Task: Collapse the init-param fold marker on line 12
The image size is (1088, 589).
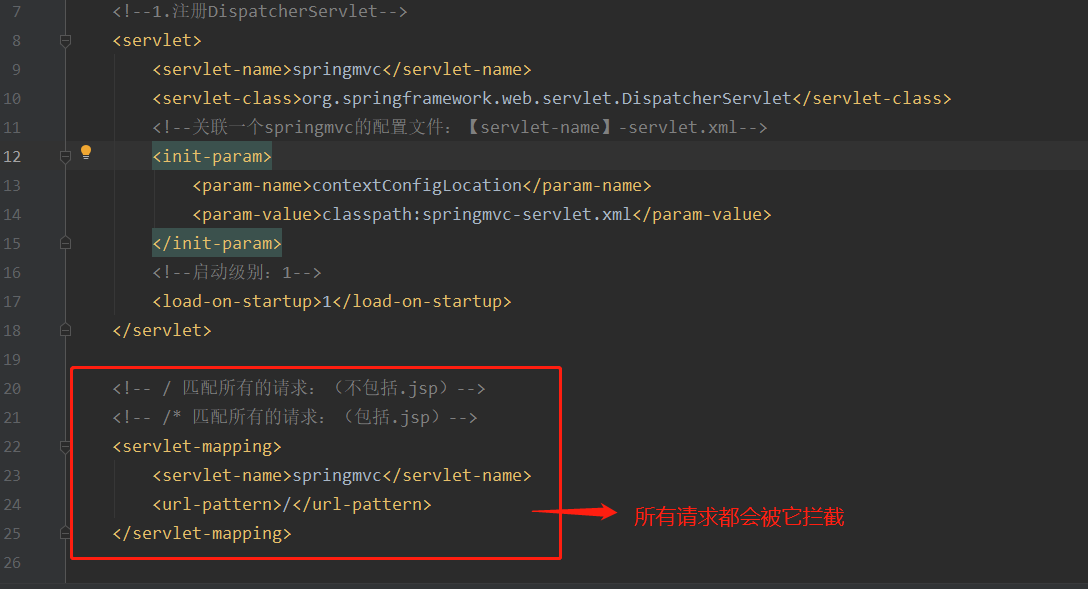Action: [65, 157]
